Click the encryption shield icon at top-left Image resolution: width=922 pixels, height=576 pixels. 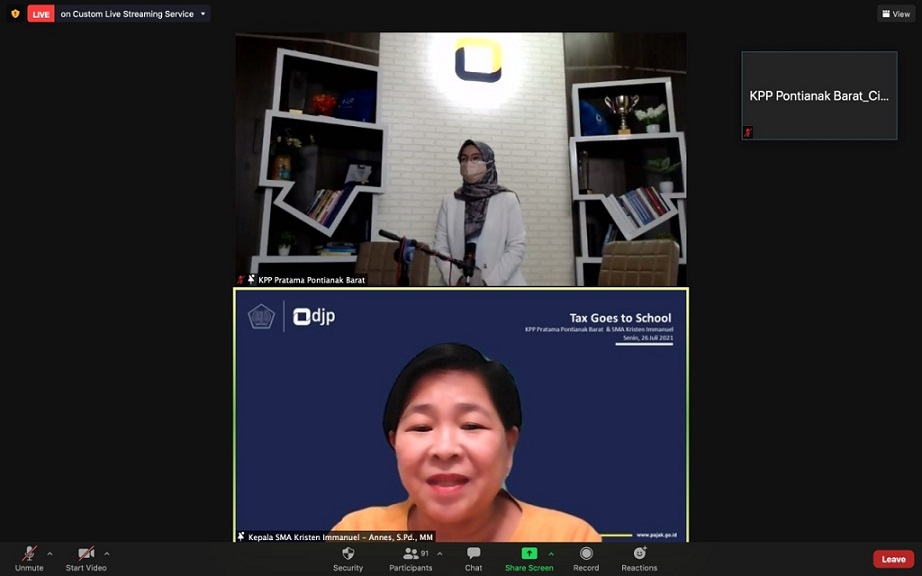click(x=15, y=14)
